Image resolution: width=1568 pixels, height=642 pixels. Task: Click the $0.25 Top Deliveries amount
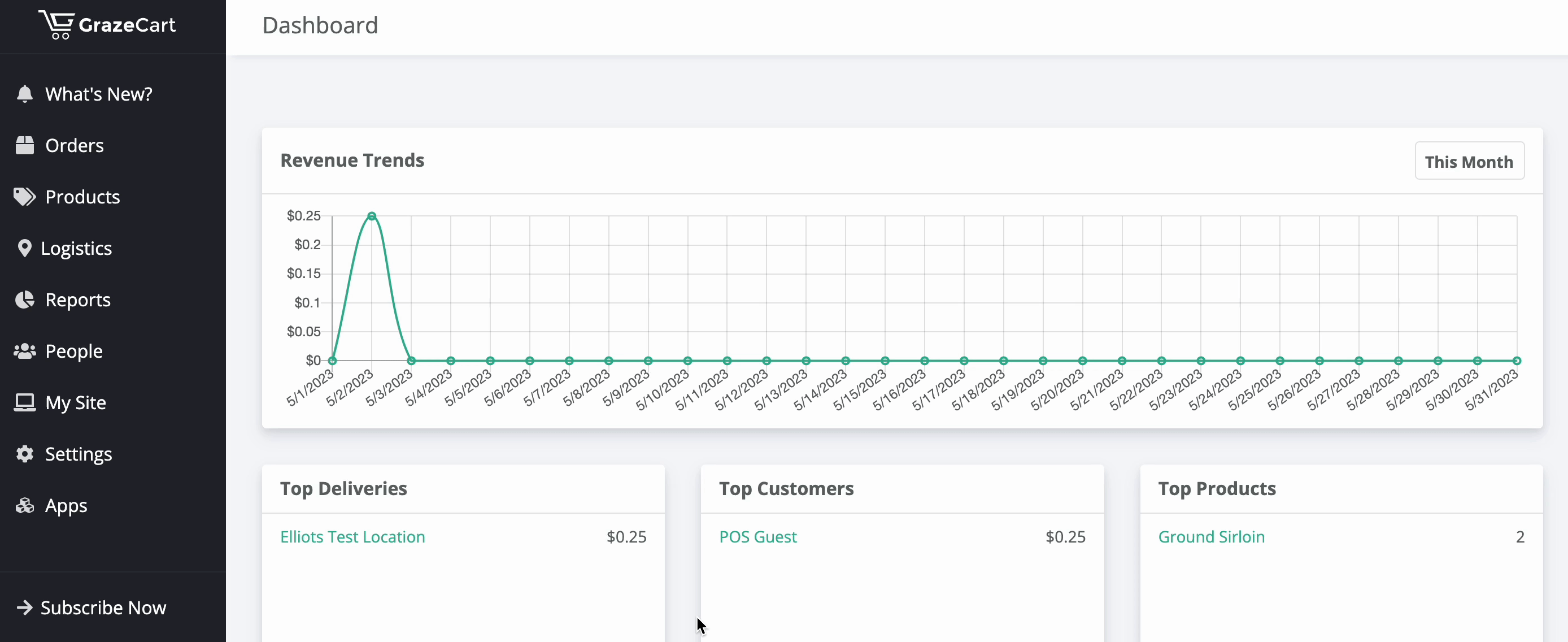click(626, 537)
